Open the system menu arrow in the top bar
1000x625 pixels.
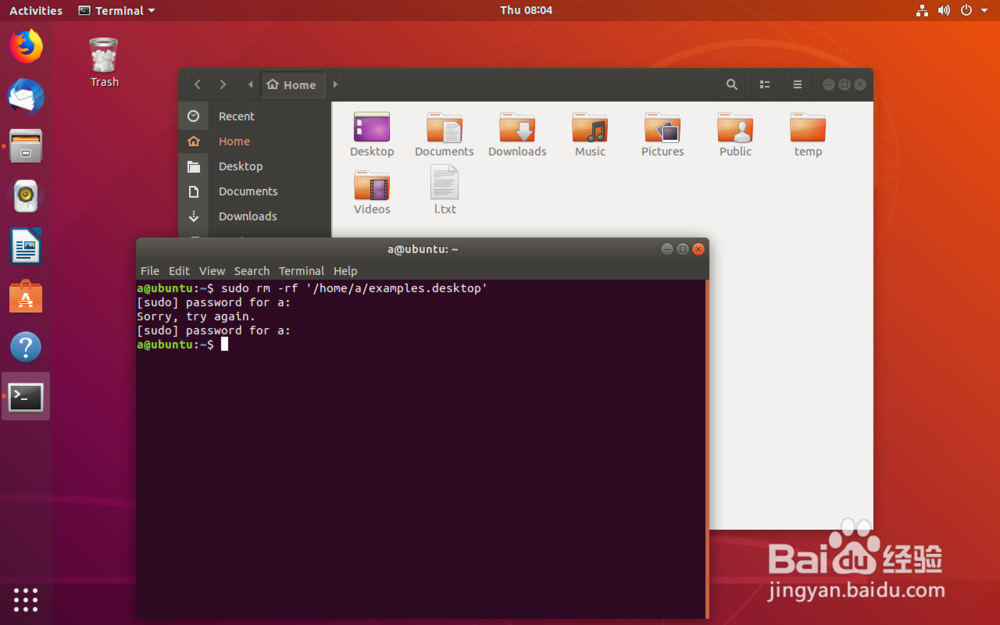[x=984, y=11]
